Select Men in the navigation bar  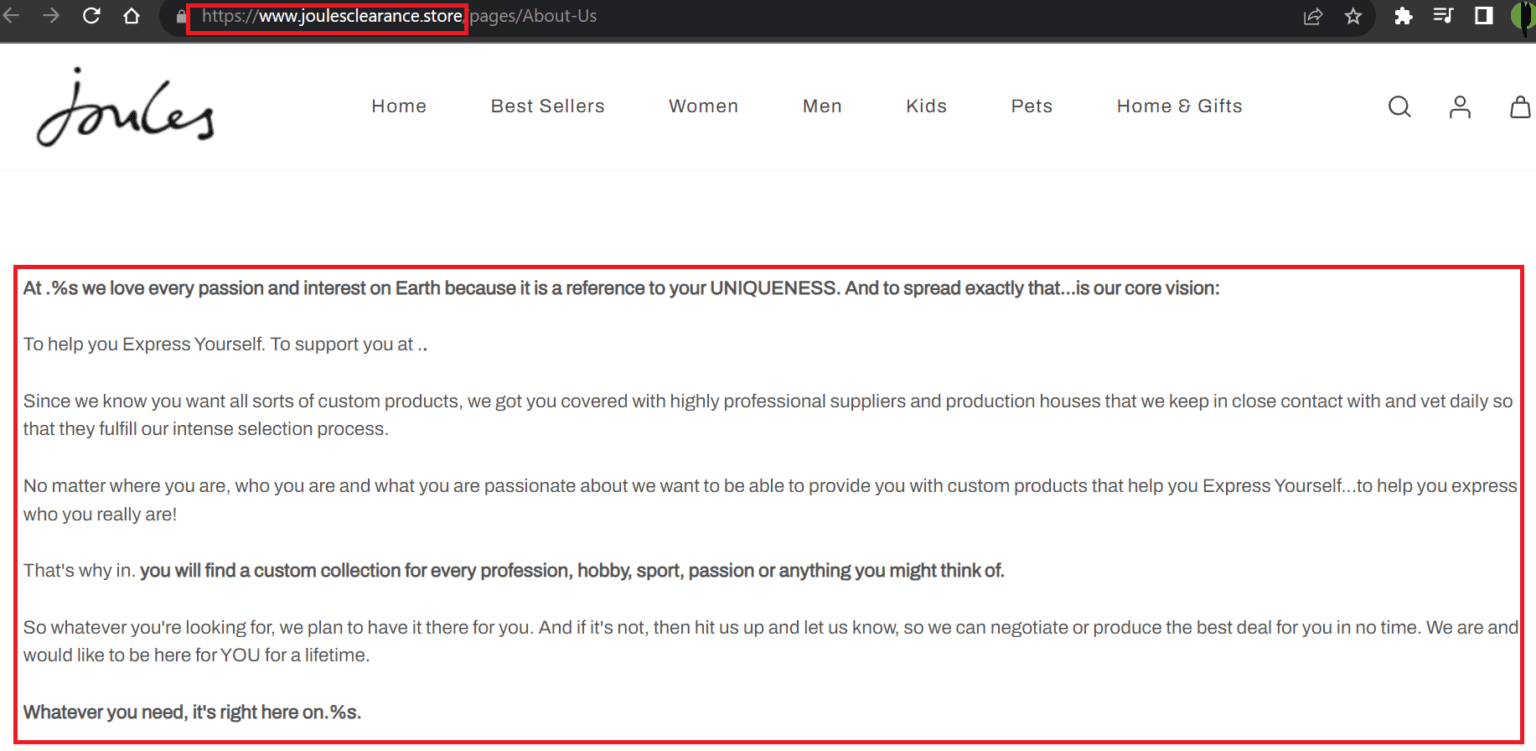tap(822, 106)
